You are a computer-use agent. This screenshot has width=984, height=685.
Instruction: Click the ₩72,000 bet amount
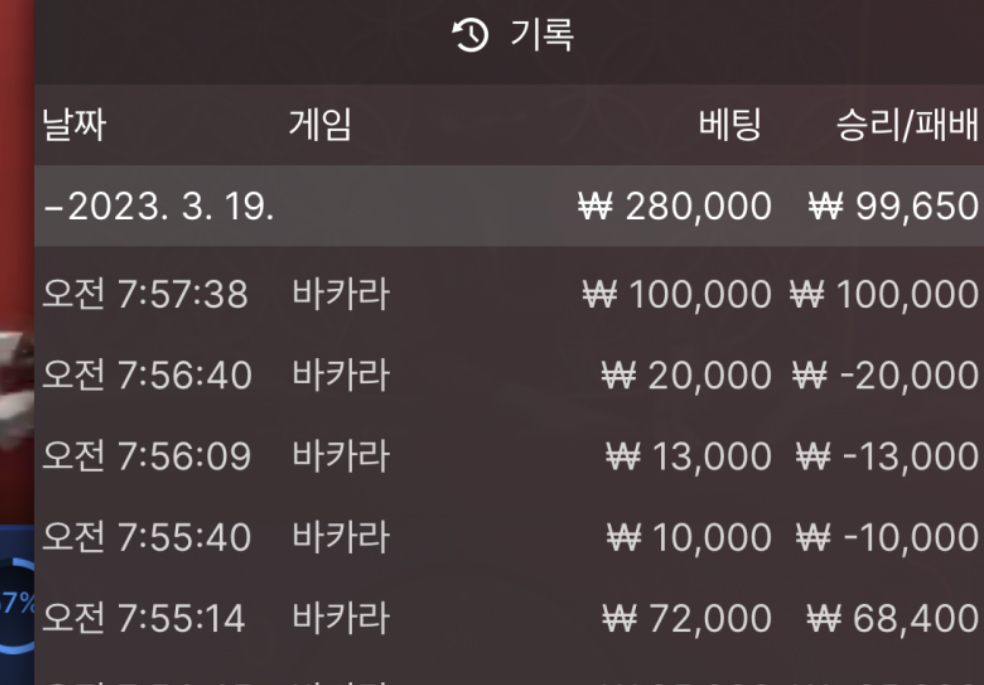point(687,619)
